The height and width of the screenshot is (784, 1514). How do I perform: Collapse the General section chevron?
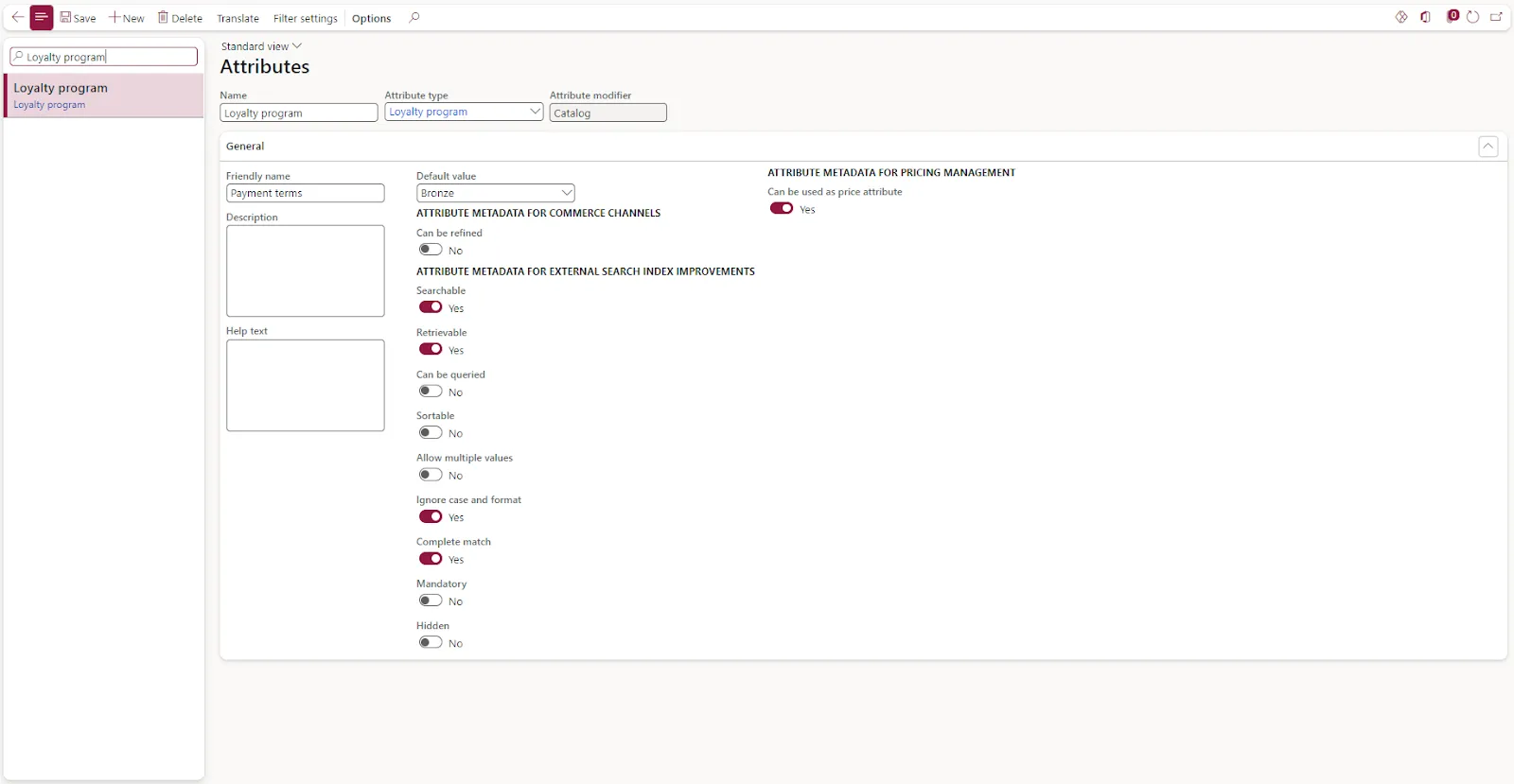1488,146
